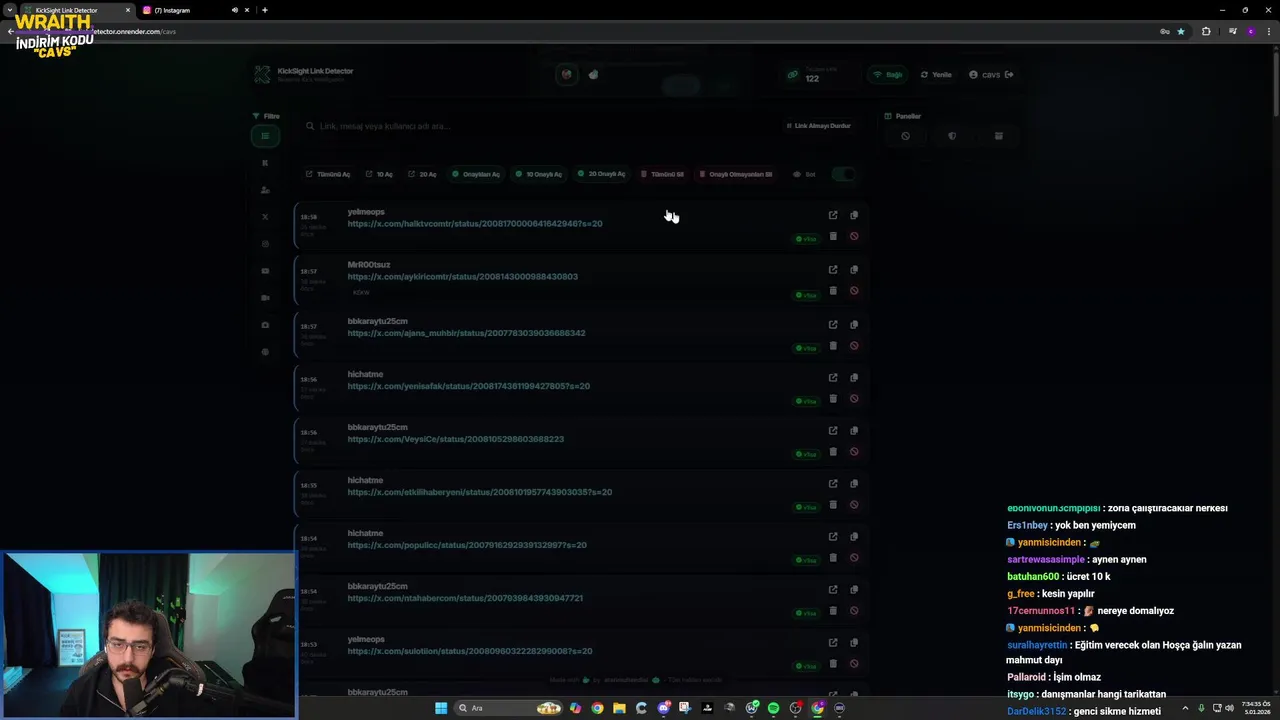Click the first round avatar in header

(x=567, y=75)
